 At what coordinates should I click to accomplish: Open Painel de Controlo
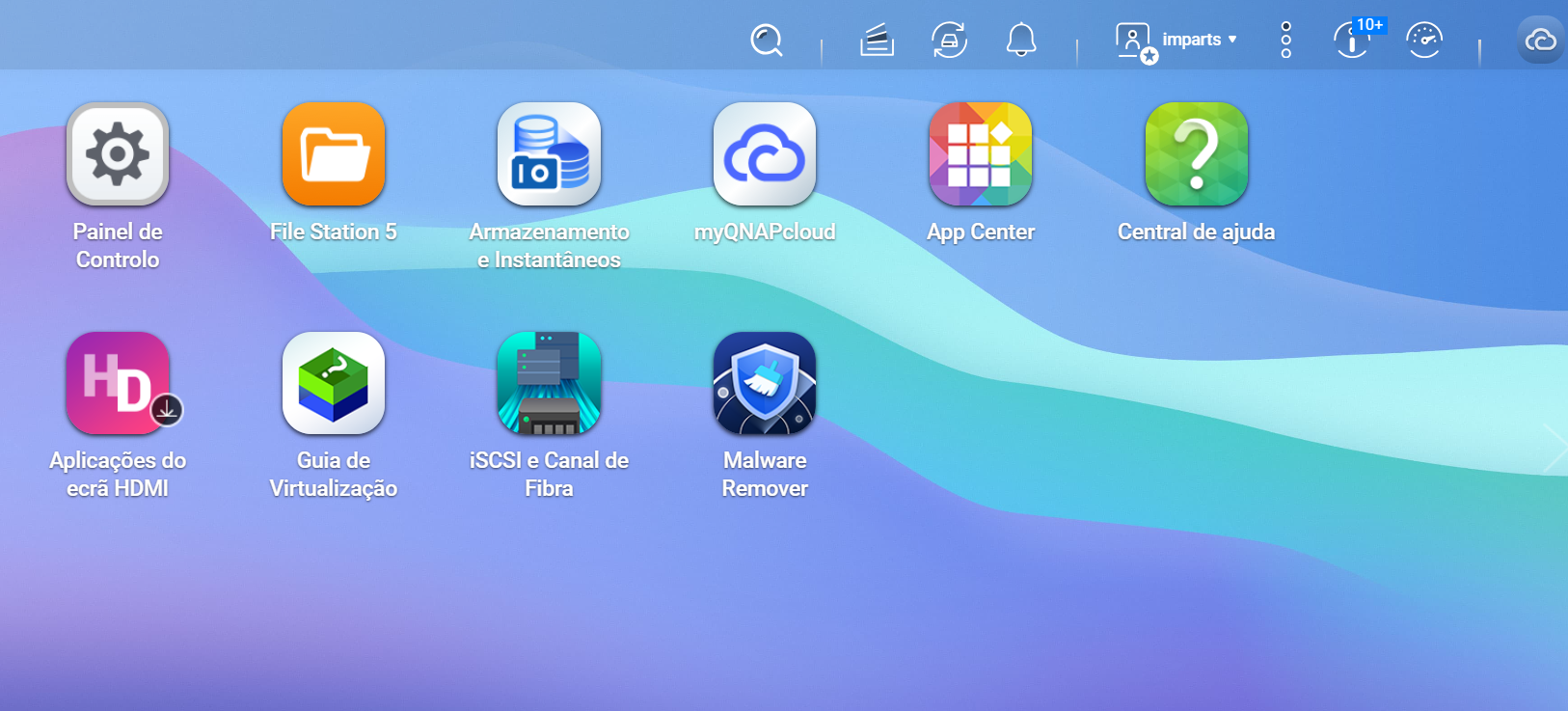click(118, 154)
